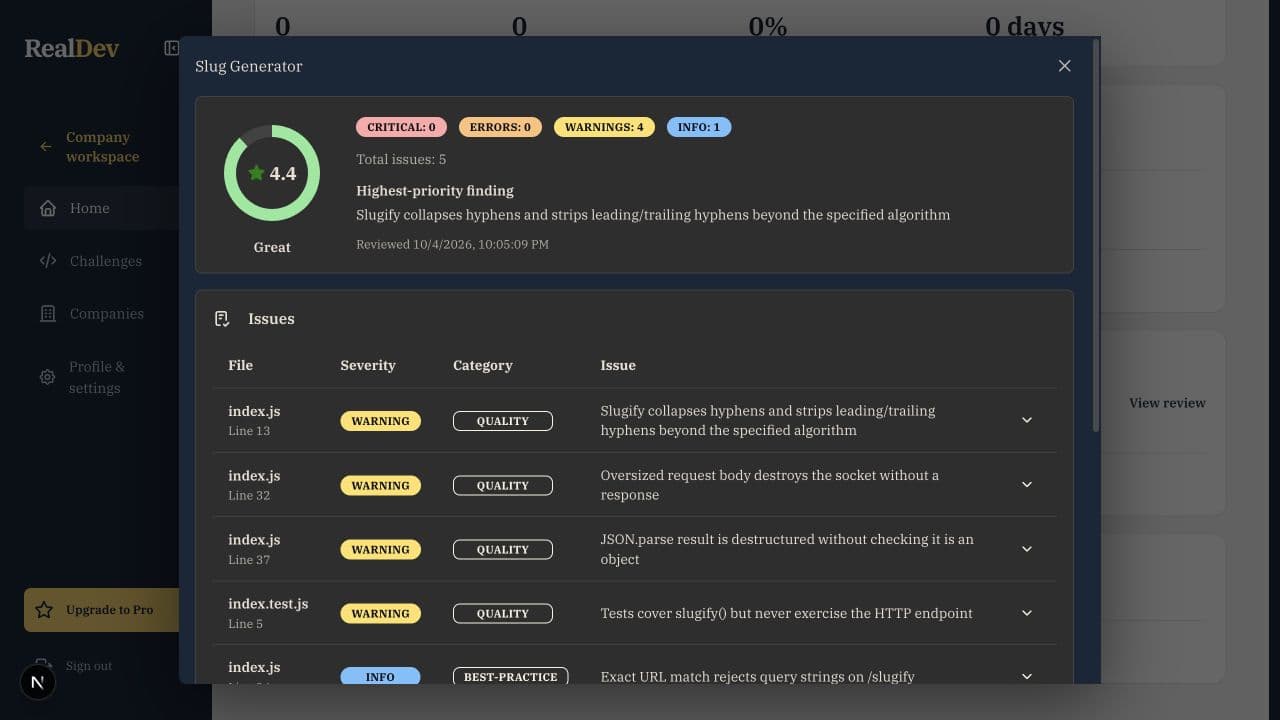Click the Reviewed 10/4/2026 timestamp
This screenshot has width=1280, height=720.
pyautogui.click(x=452, y=244)
